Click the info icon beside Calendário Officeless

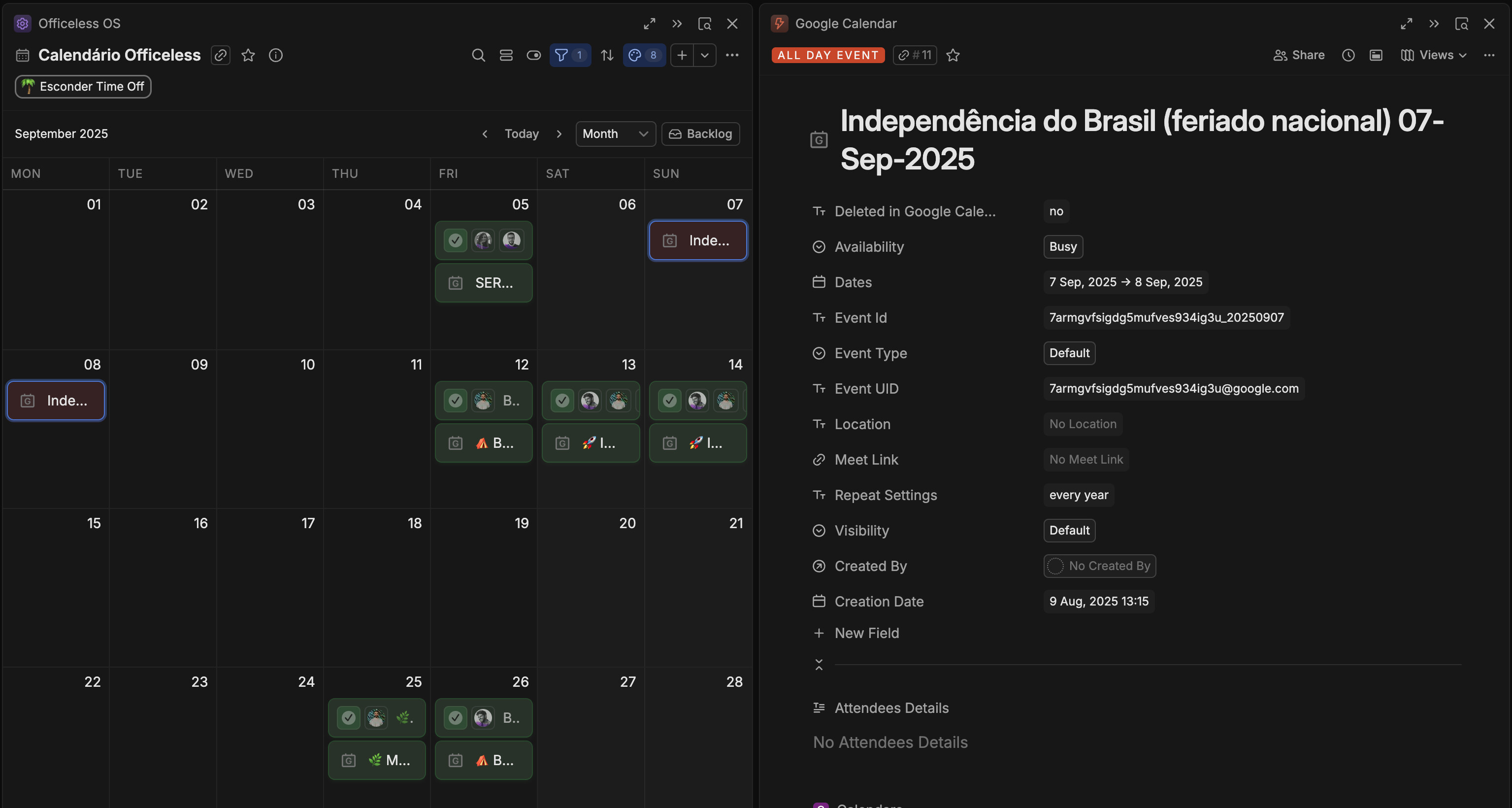[275, 55]
